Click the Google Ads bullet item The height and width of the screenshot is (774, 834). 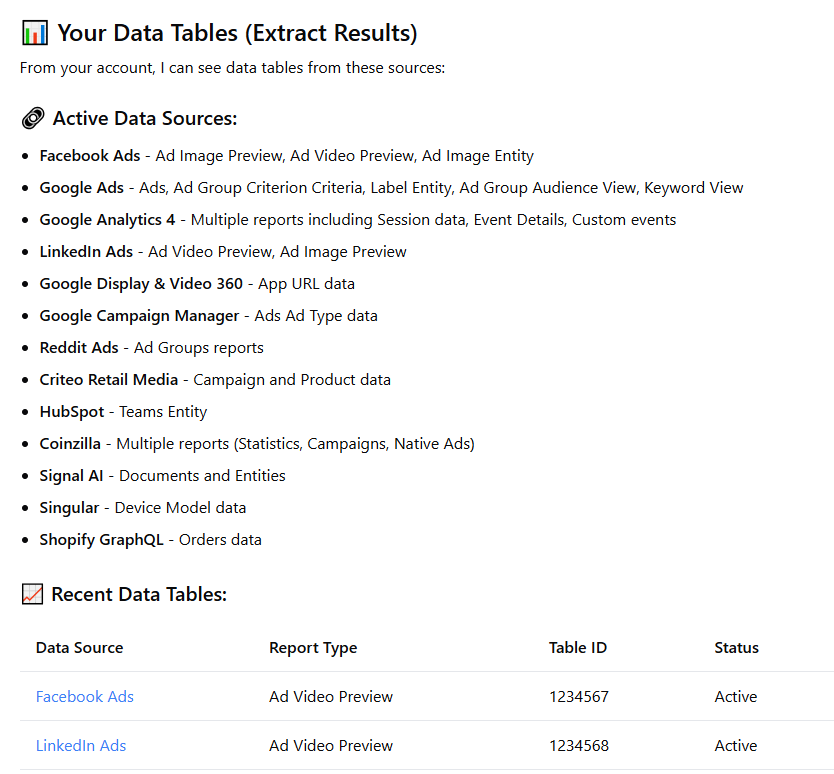(391, 188)
